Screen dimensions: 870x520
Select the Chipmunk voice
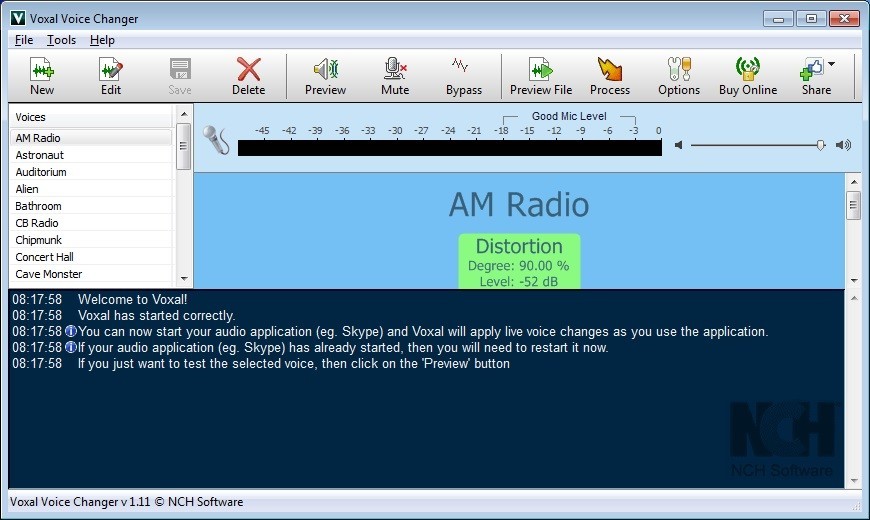point(91,240)
